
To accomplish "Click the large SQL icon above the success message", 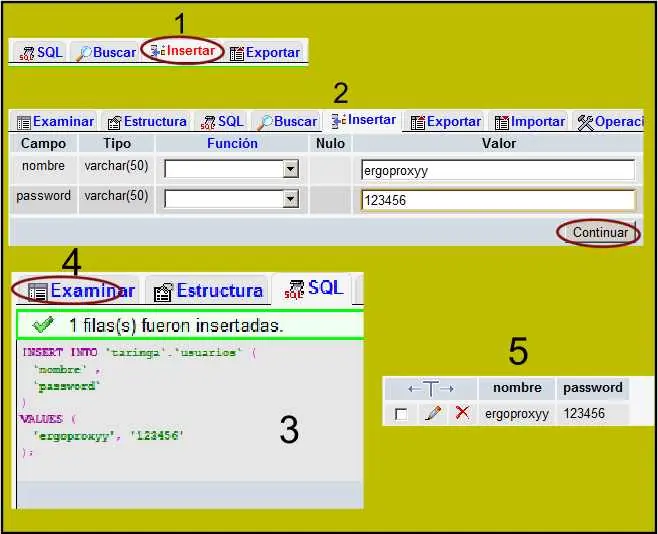I will click(294, 290).
